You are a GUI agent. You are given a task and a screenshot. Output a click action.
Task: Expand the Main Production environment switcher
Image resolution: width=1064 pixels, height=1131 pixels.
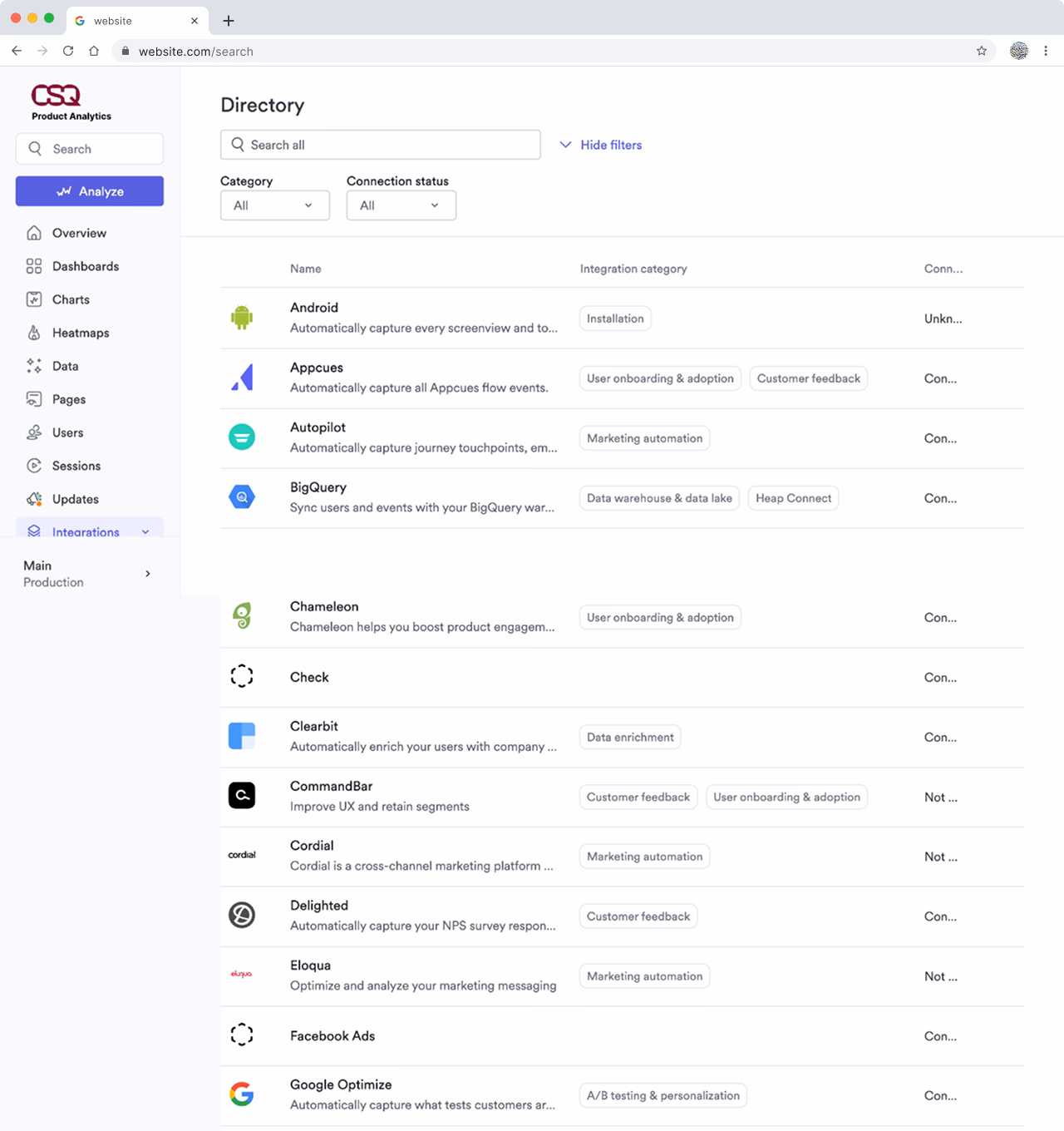[x=90, y=574]
